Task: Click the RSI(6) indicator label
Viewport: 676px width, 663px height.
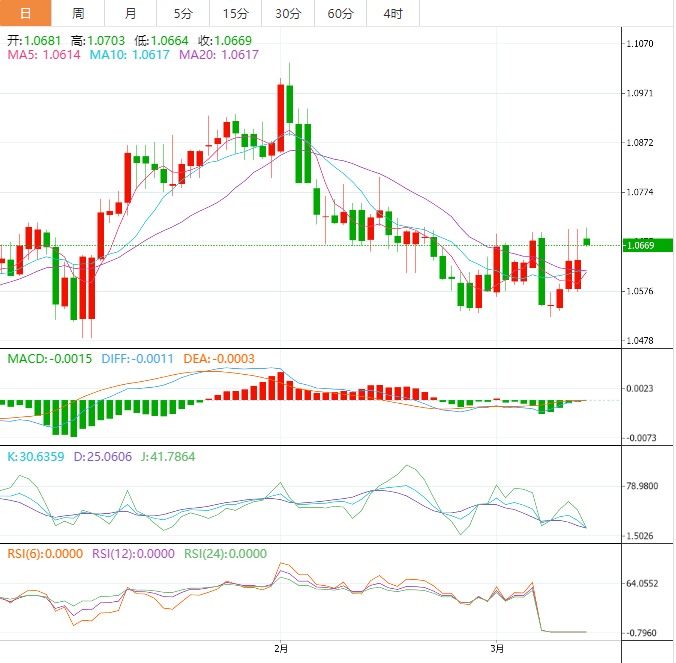Action: tap(46, 553)
